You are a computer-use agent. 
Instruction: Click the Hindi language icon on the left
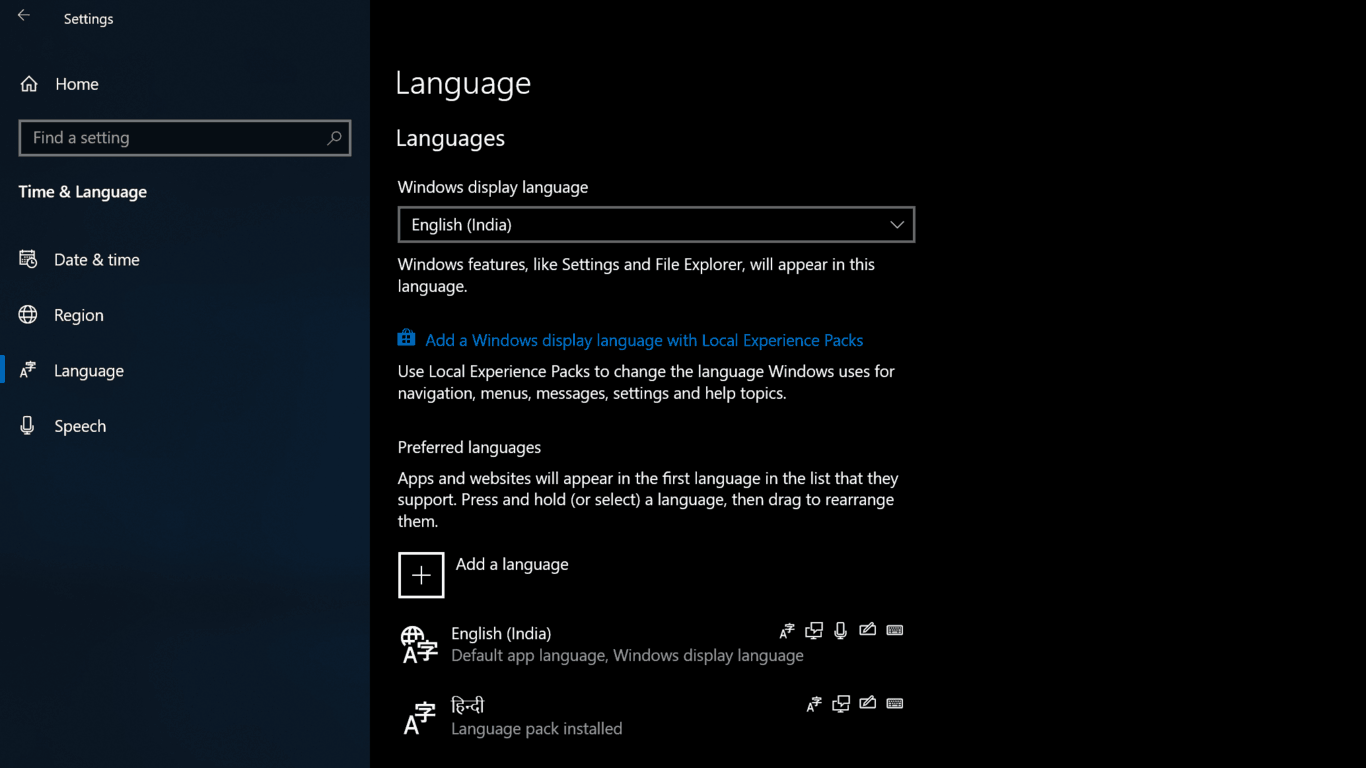click(419, 718)
